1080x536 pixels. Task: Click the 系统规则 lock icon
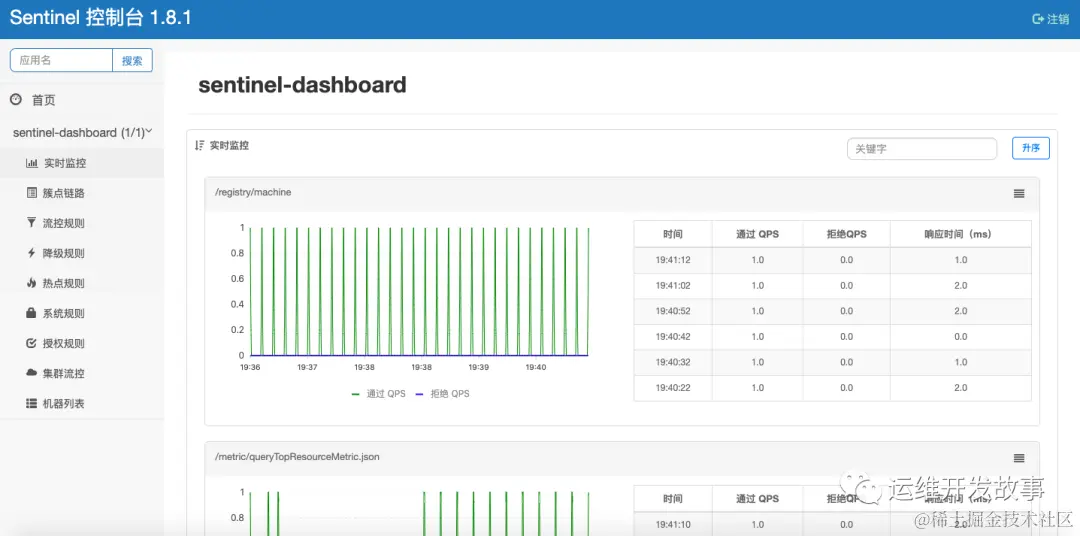coord(31,313)
